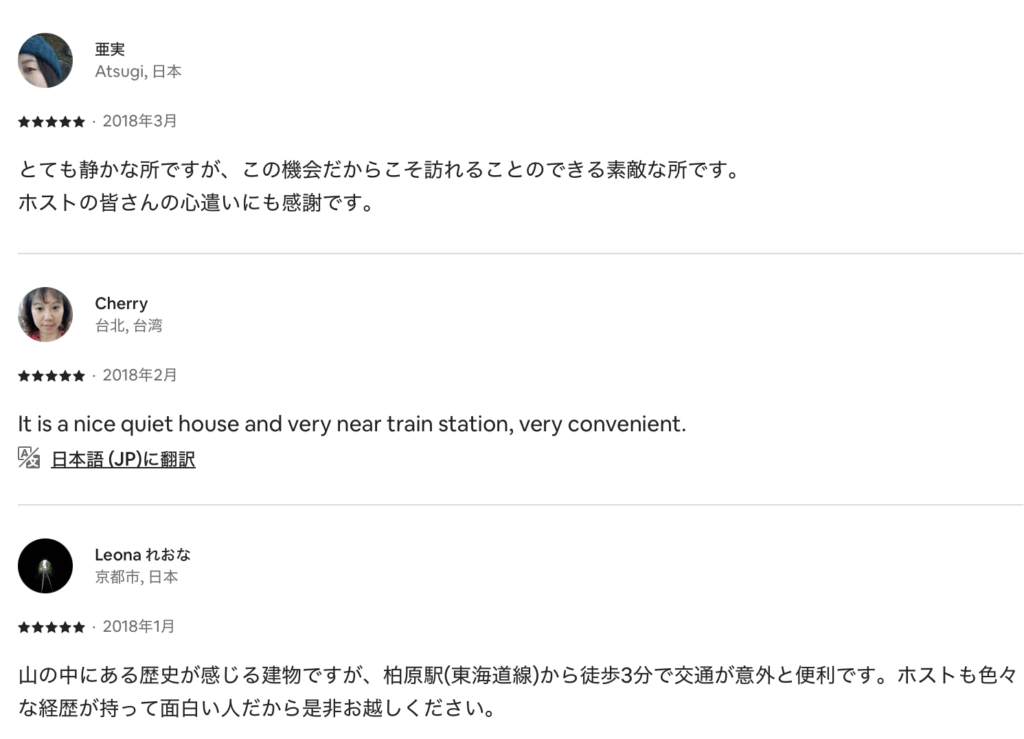Screen dimensions: 1024x739
Task: Click the translate icon beside Cherry's review
Action: (x=29, y=458)
